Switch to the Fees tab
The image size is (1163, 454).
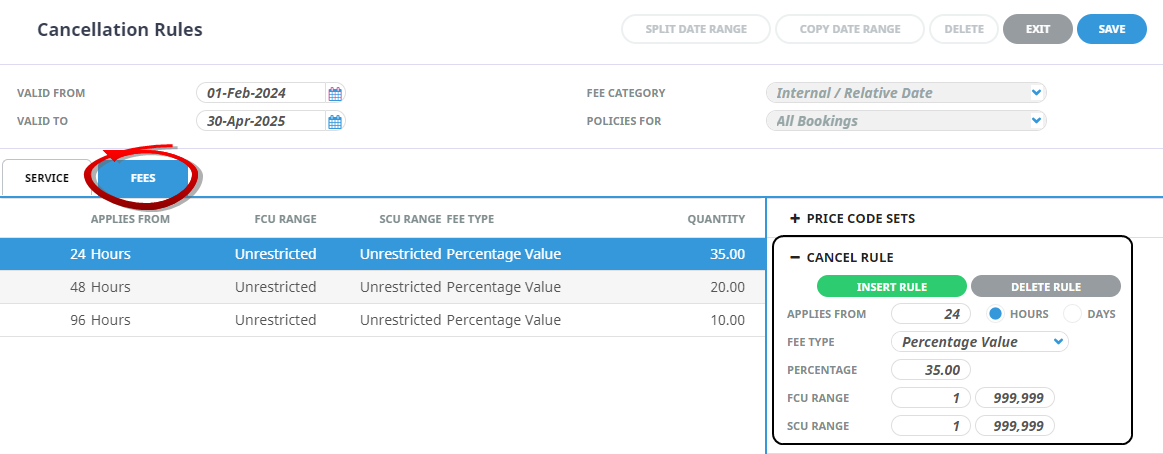pyautogui.click(x=143, y=178)
